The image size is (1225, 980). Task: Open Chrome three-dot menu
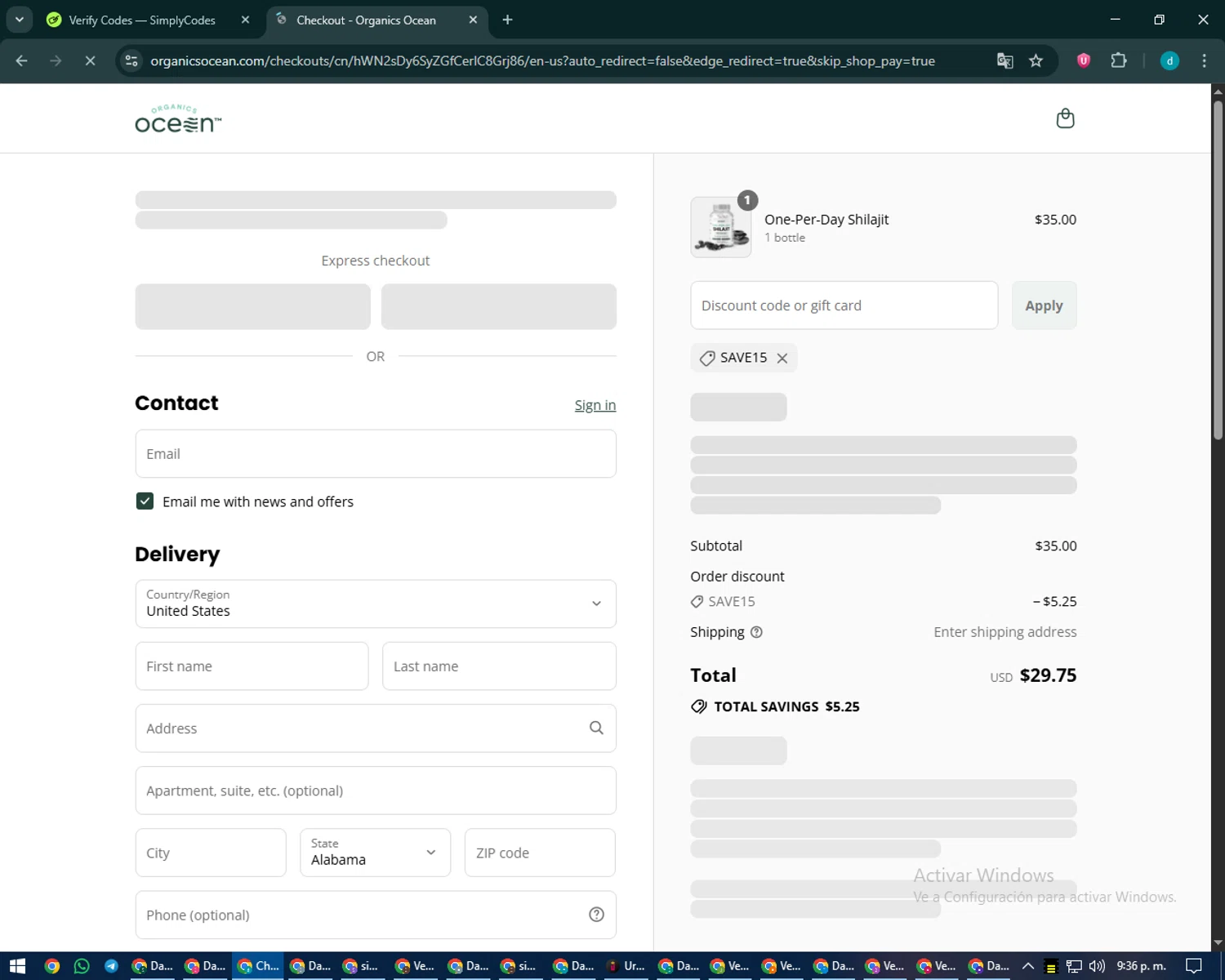click(1204, 60)
